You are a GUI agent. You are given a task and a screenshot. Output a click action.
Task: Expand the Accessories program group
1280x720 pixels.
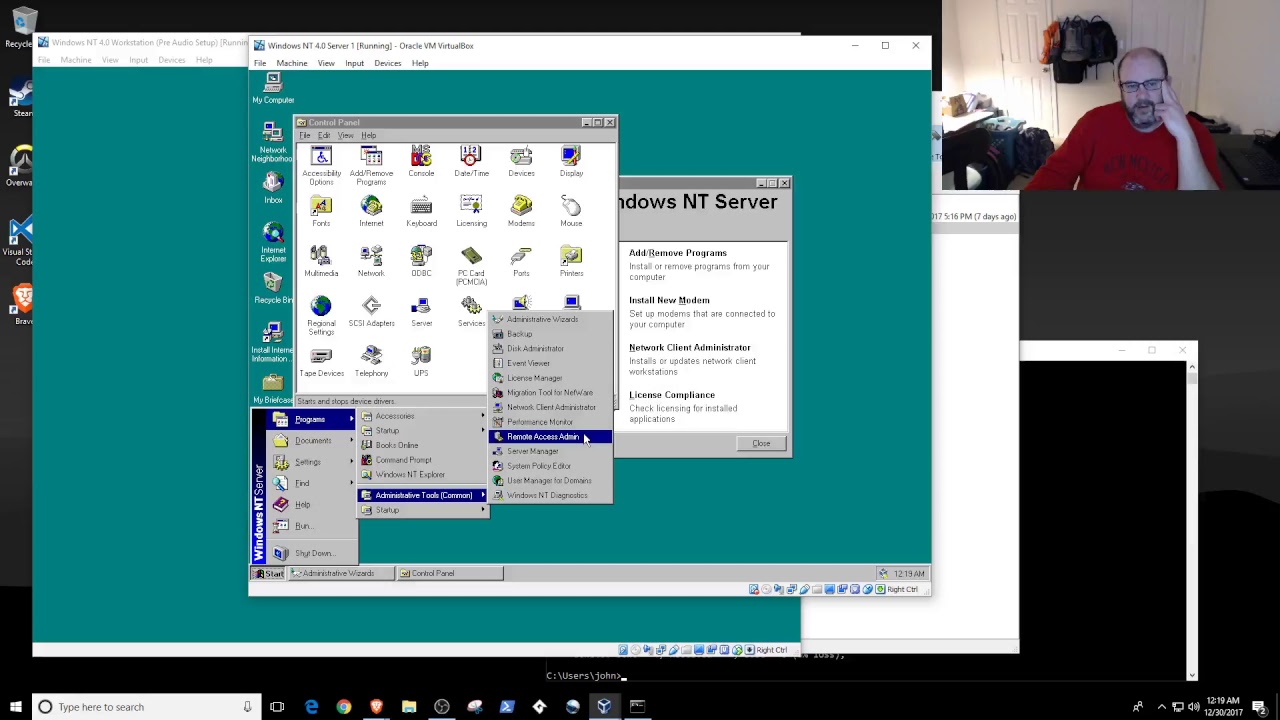(423, 416)
